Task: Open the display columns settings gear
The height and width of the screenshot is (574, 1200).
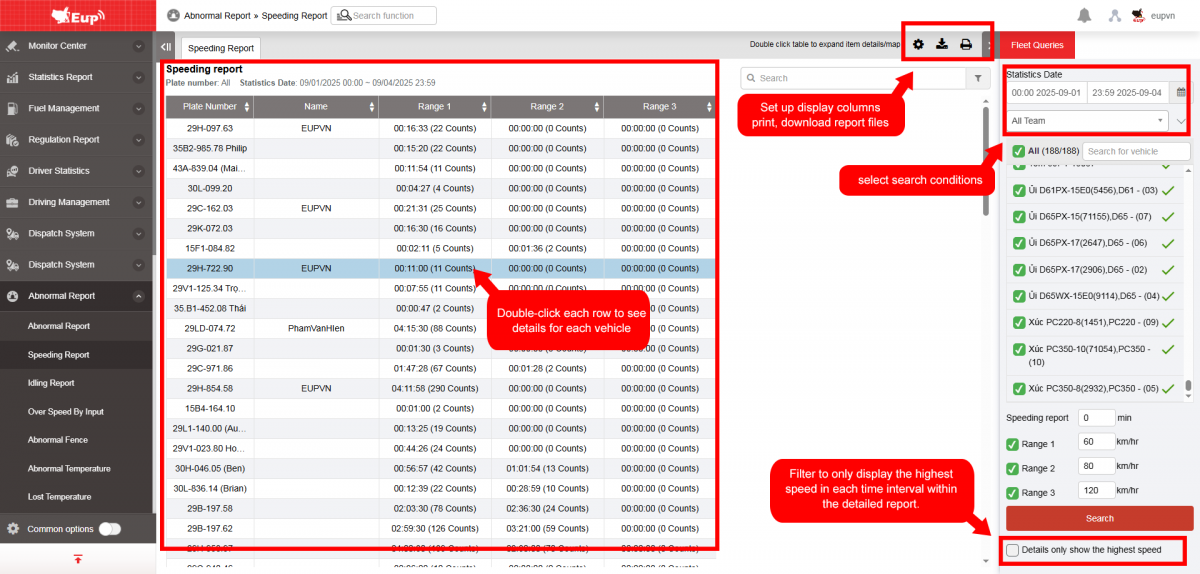Action: pos(918,44)
